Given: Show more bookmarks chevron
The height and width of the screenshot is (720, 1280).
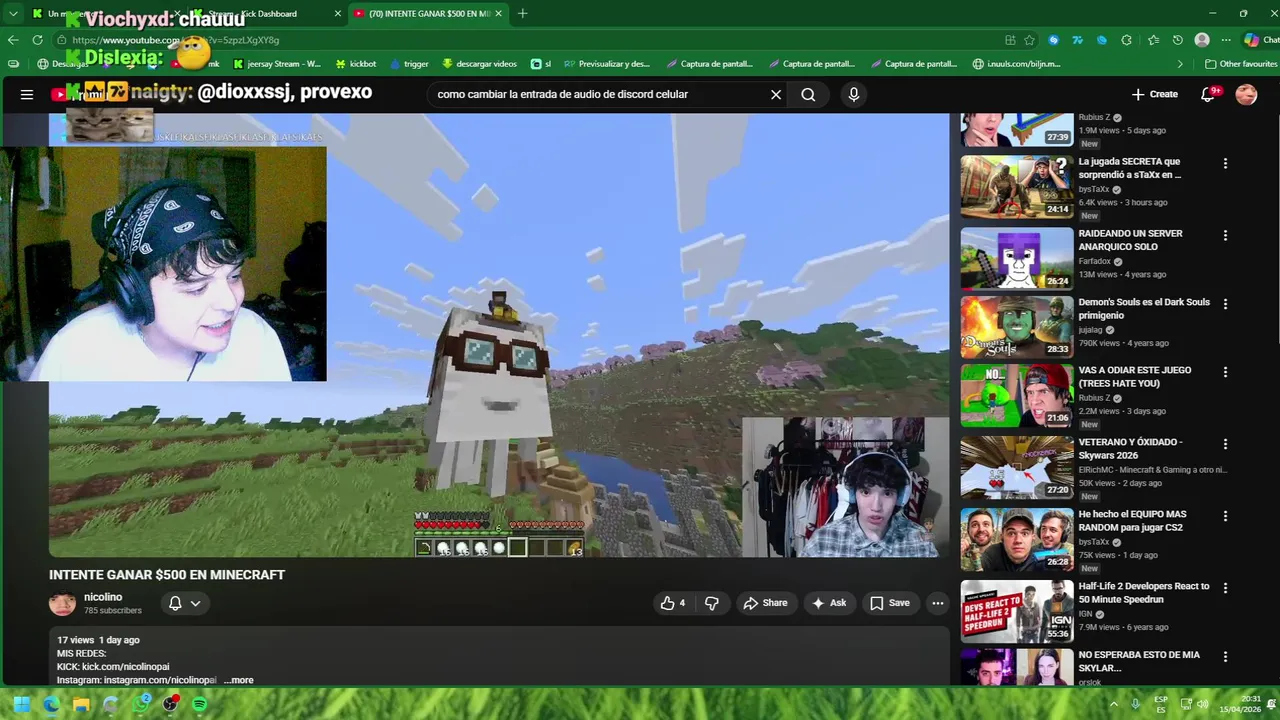Looking at the screenshot, I should tap(1180, 64).
